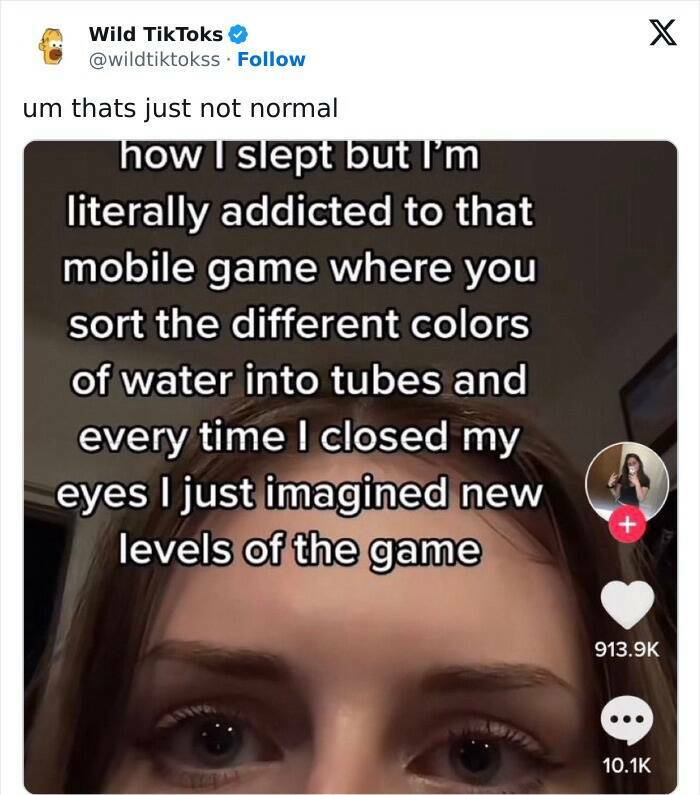This screenshot has width=700, height=795.
Task: Click the Wild TikToks display name
Action: point(156,34)
